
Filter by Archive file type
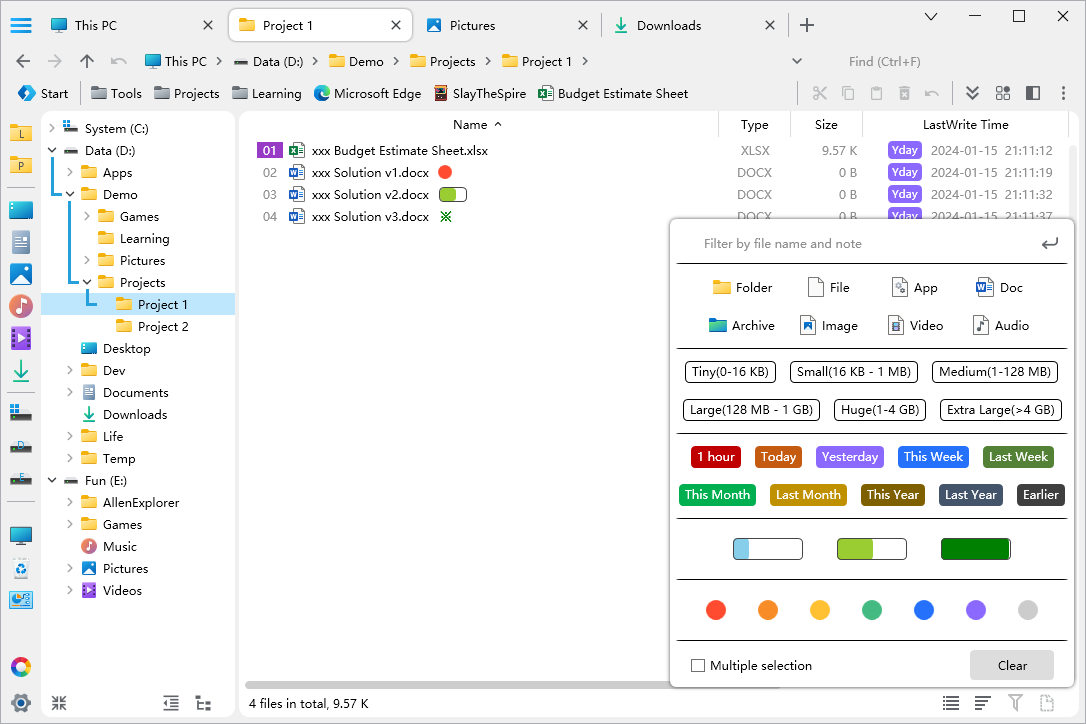point(741,326)
